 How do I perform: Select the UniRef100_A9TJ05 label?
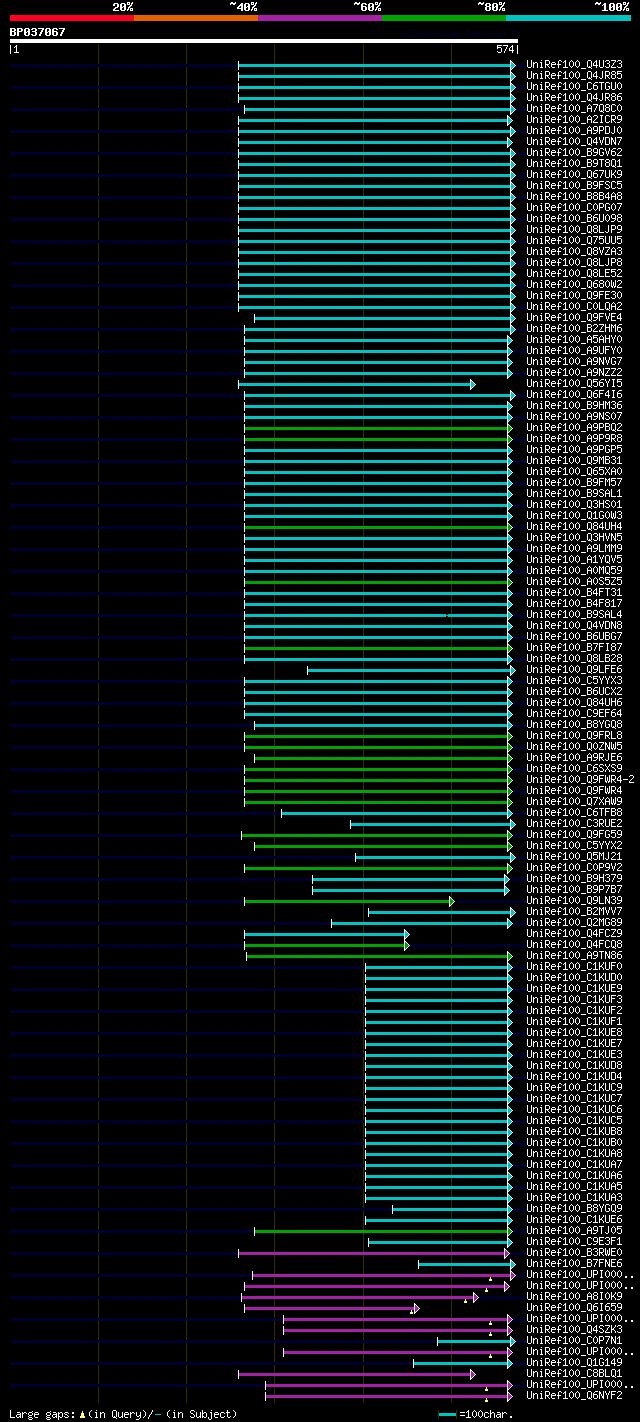574,1230
